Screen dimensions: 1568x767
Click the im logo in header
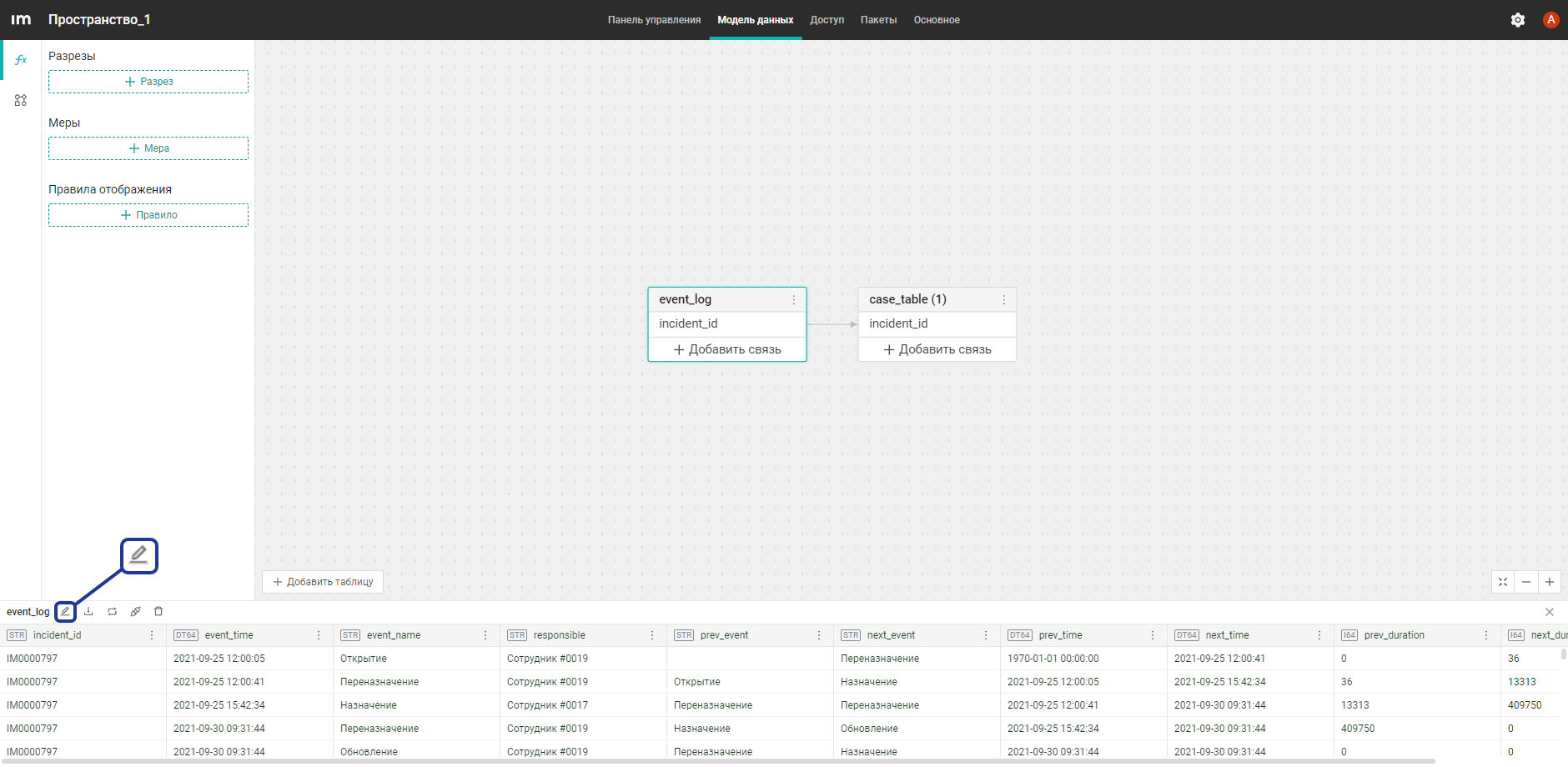[21, 19]
